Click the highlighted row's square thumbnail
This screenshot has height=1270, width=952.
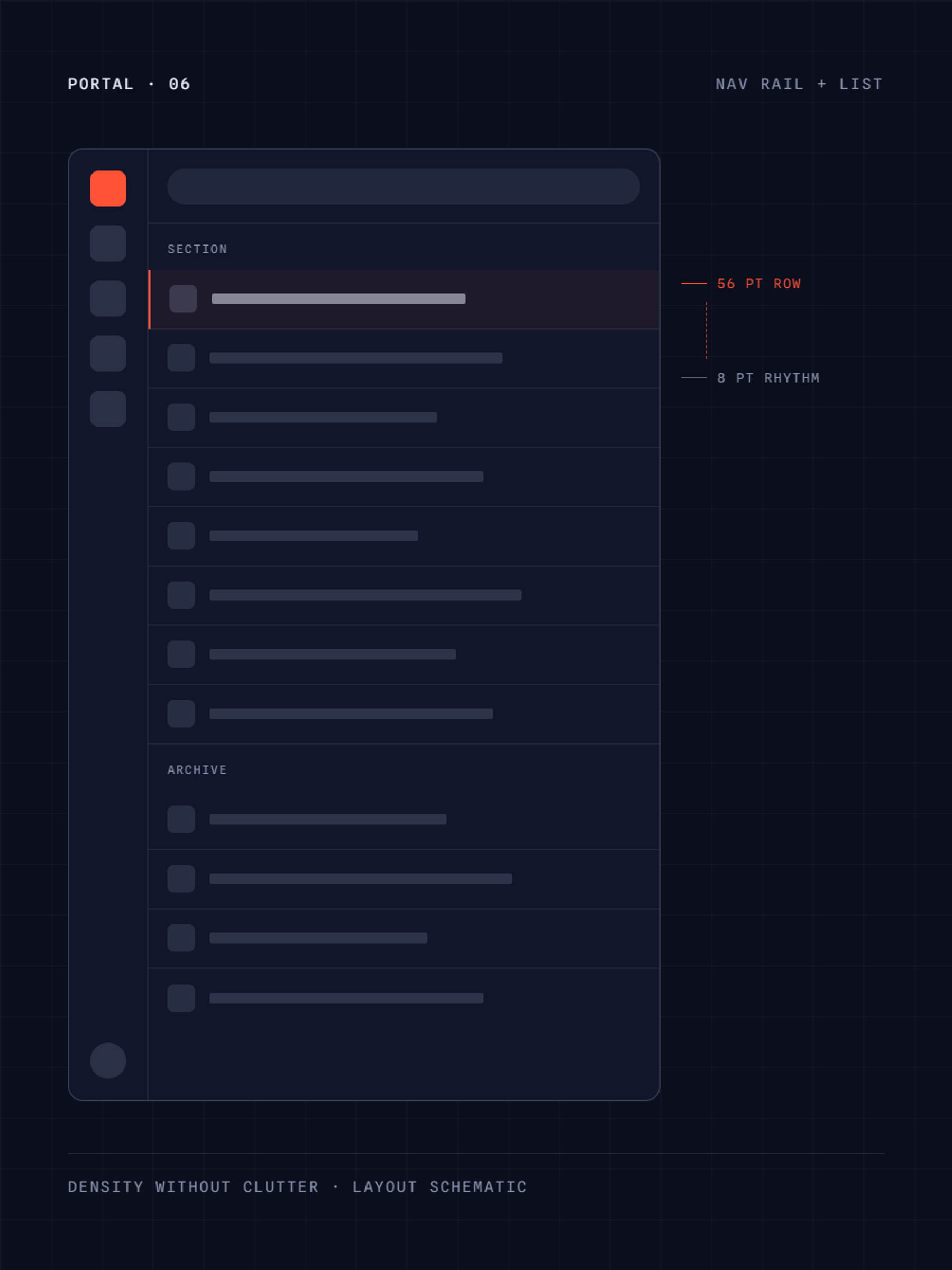(x=183, y=298)
